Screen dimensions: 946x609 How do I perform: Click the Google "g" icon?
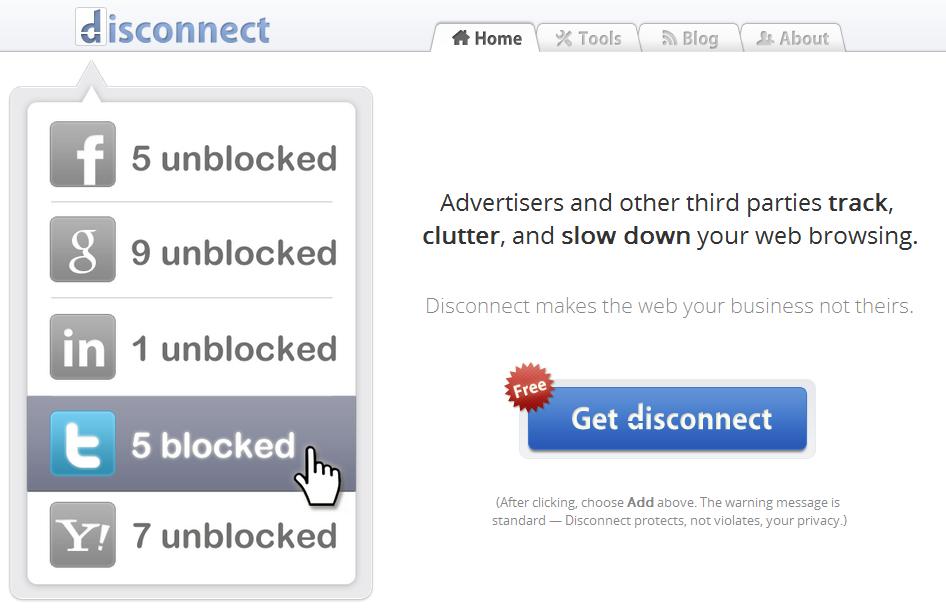tap(83, 249)
